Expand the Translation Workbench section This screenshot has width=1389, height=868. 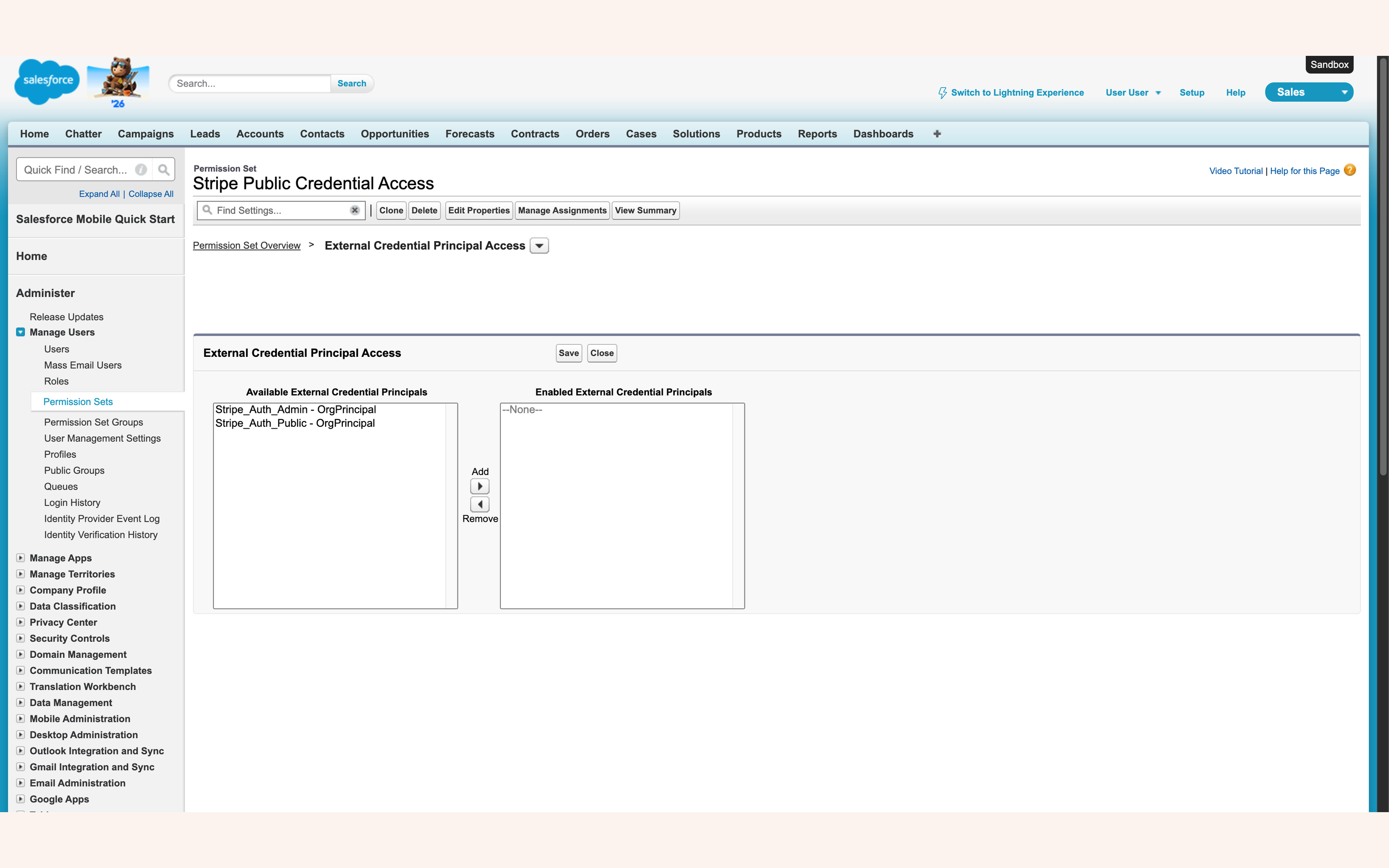tap(21, 687)
